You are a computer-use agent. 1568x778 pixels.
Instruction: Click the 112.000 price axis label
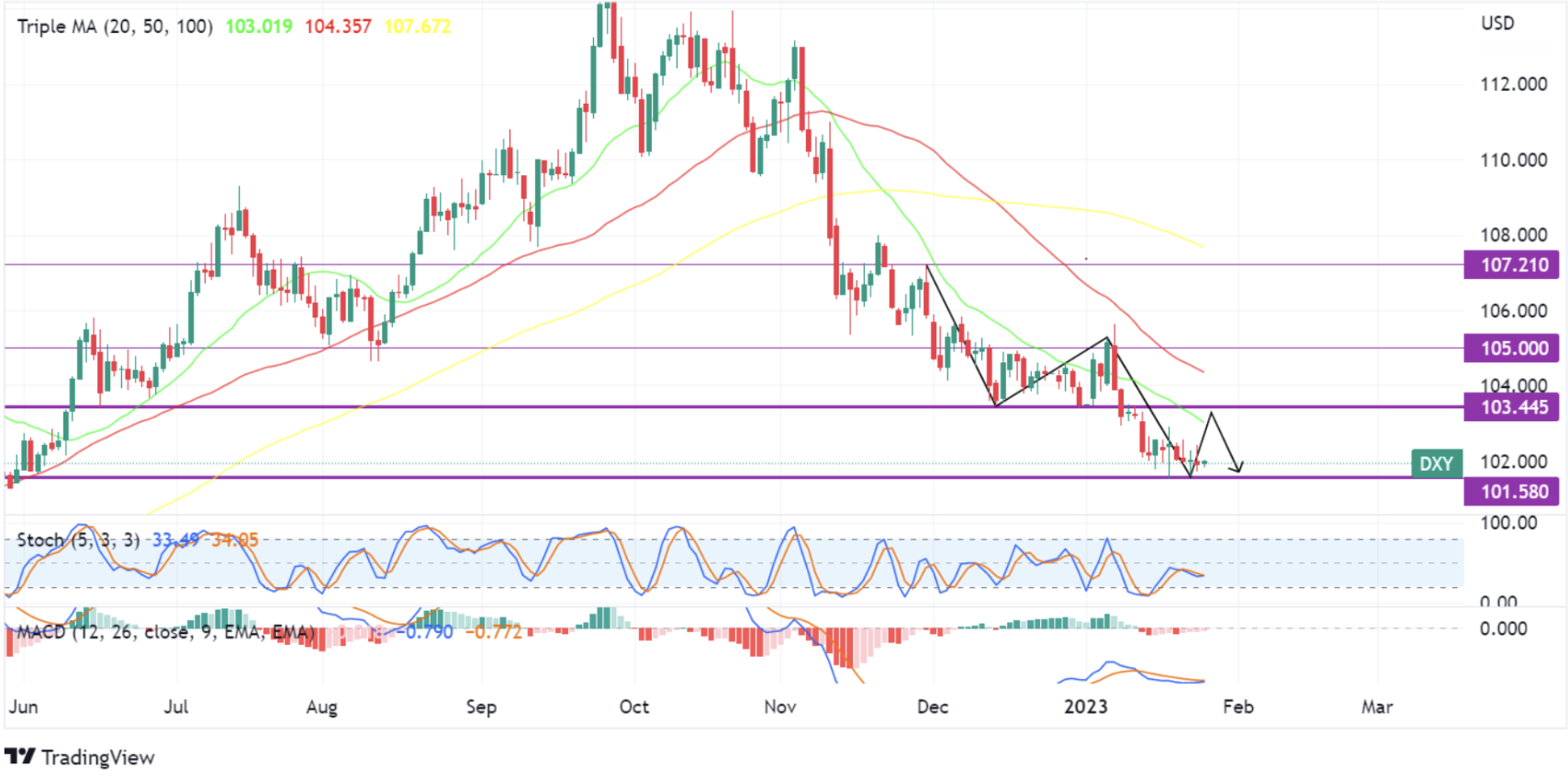(1513, 84)
